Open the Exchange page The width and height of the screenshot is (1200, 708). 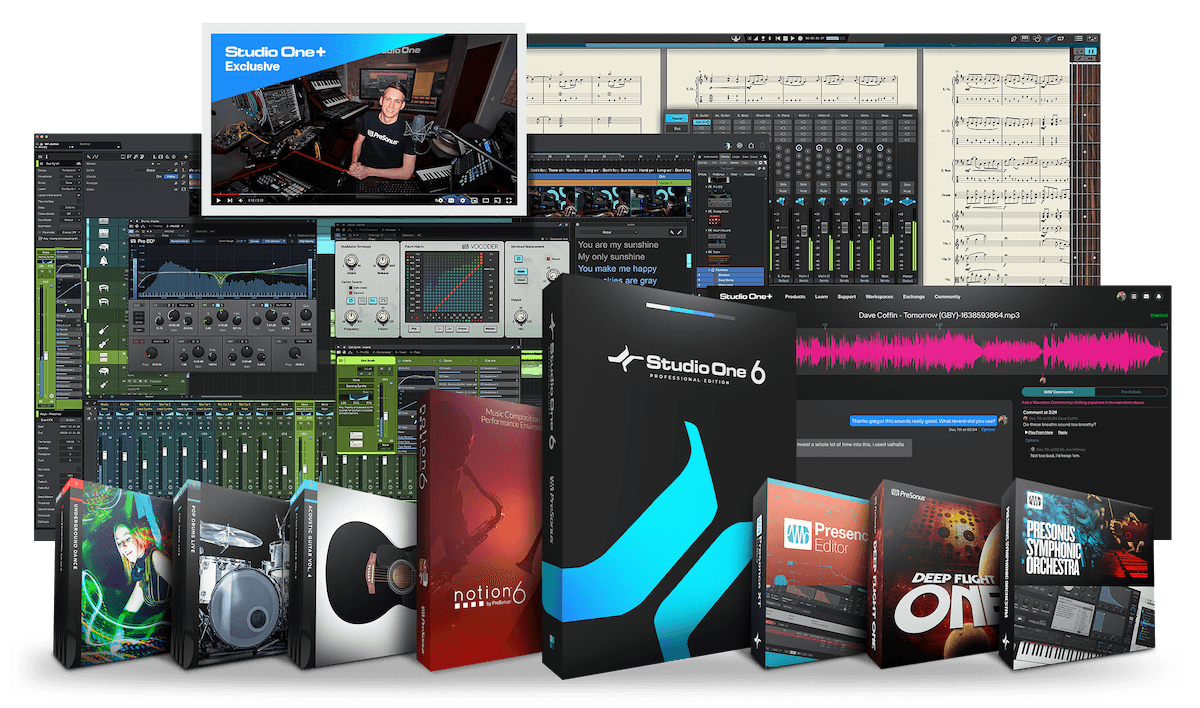click(914, 297)
